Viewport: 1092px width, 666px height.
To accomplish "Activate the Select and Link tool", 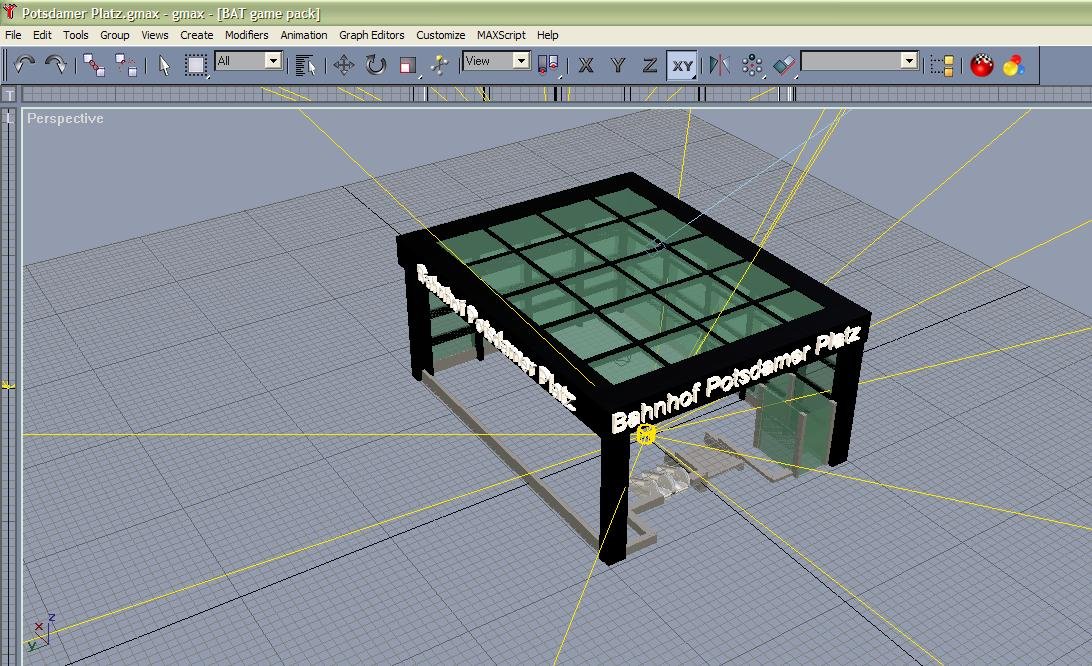I will click(94, 65).
